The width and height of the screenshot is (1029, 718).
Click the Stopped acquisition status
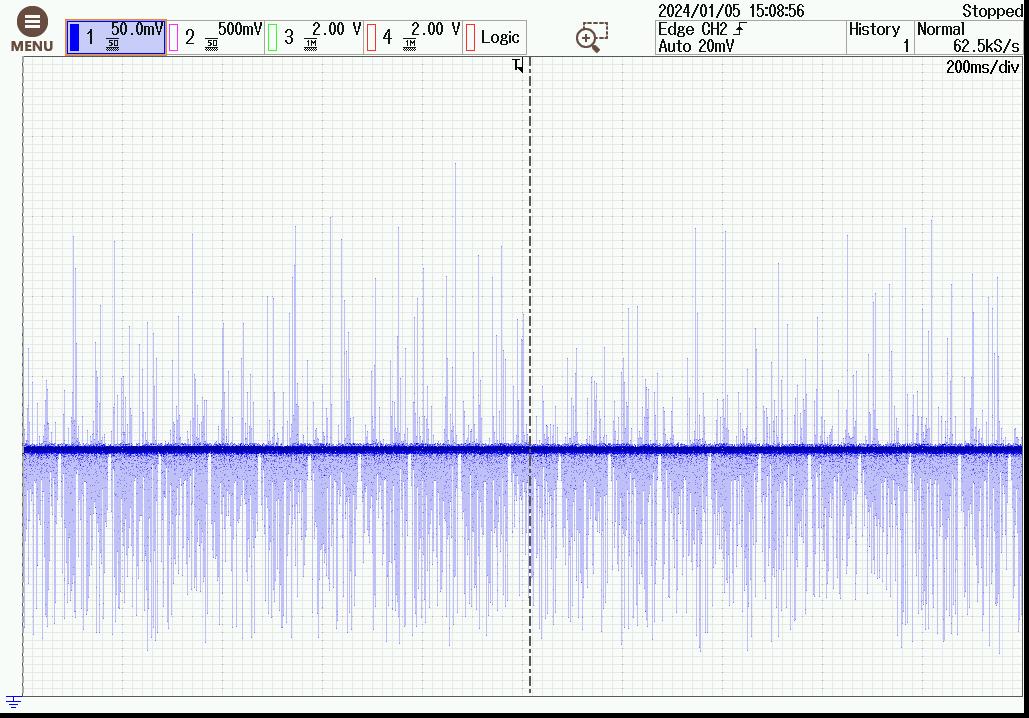[992, 11]
